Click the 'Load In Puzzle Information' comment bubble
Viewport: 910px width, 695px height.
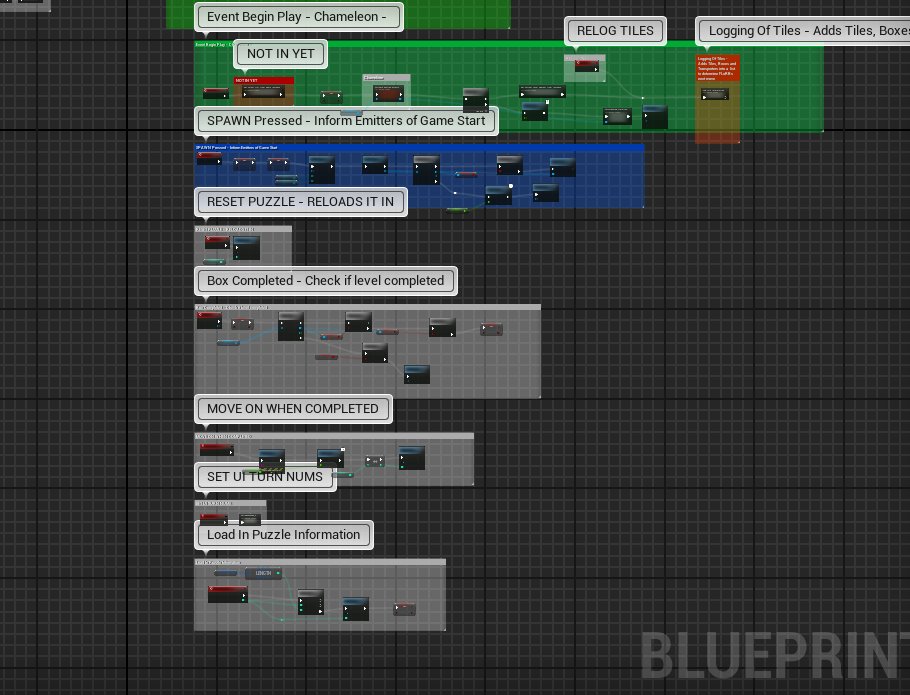click(284, 535)
